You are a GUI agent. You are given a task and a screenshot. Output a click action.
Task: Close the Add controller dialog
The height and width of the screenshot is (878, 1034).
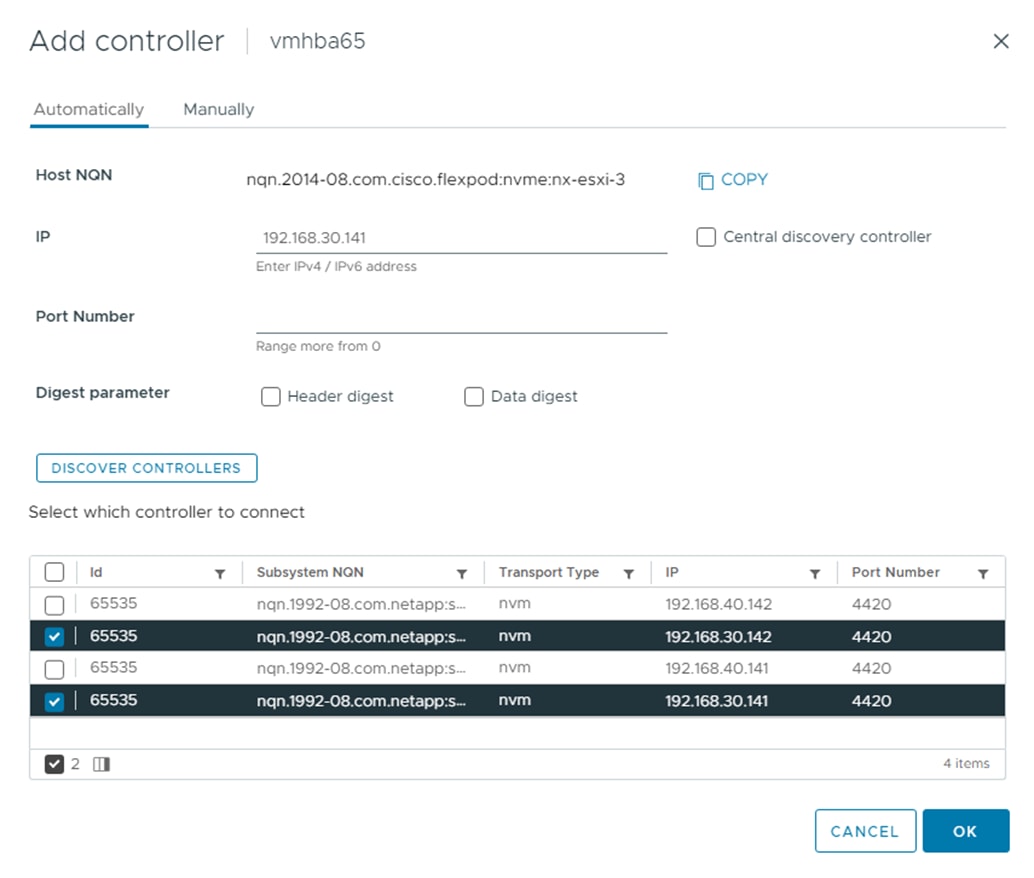point(1000,41)
